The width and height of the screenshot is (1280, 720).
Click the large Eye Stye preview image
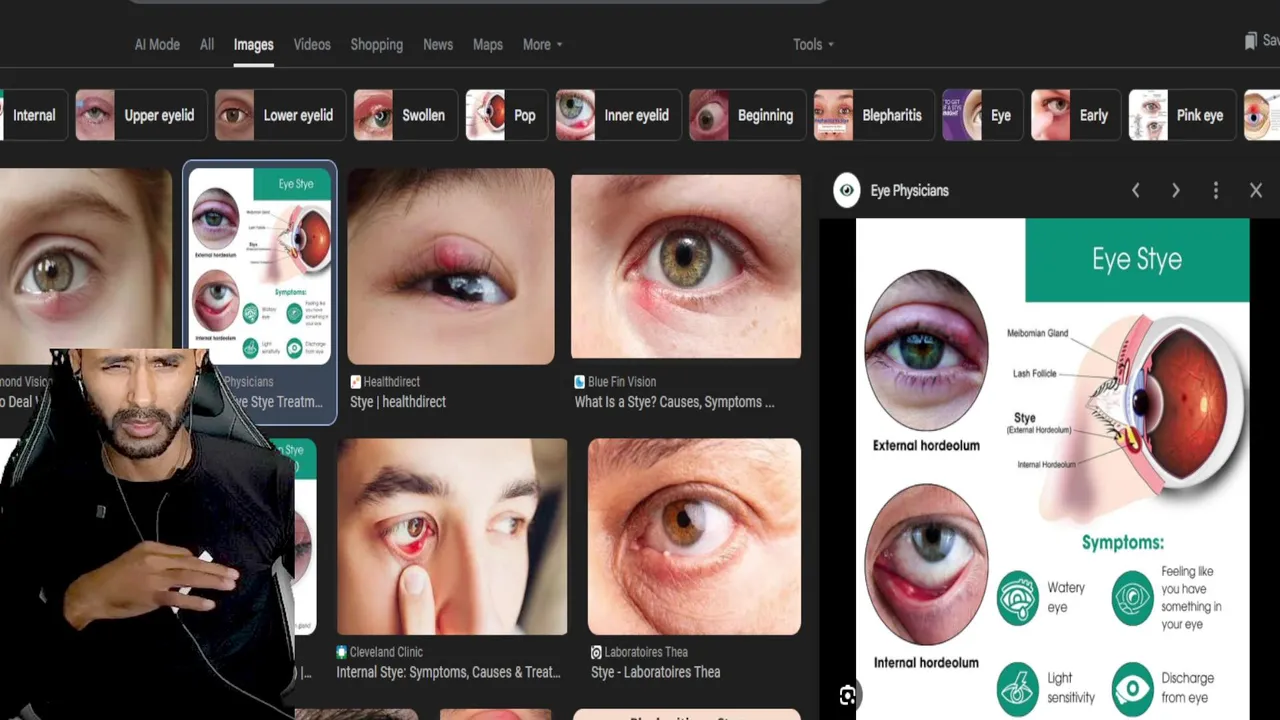tap(1052, 468)
